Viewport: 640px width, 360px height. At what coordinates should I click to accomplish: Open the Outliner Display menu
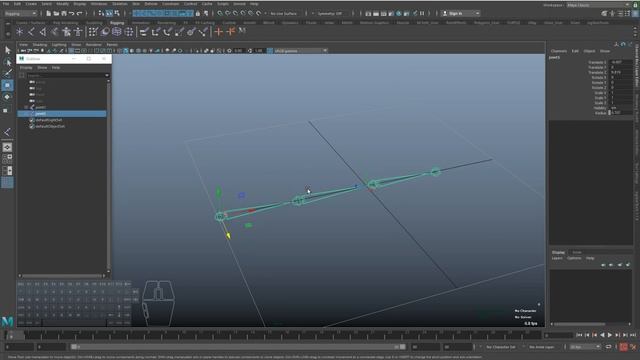coord(26,67)
